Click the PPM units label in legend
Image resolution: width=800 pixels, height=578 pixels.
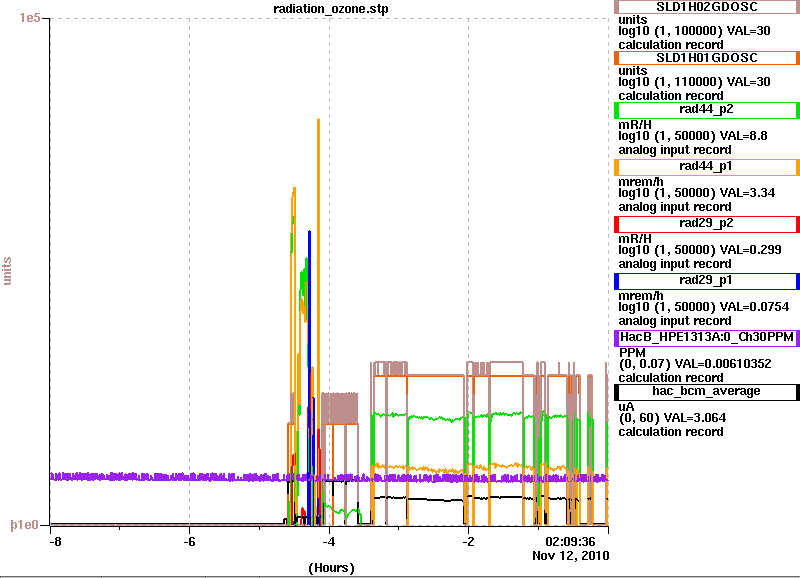[x=632, y=353]
